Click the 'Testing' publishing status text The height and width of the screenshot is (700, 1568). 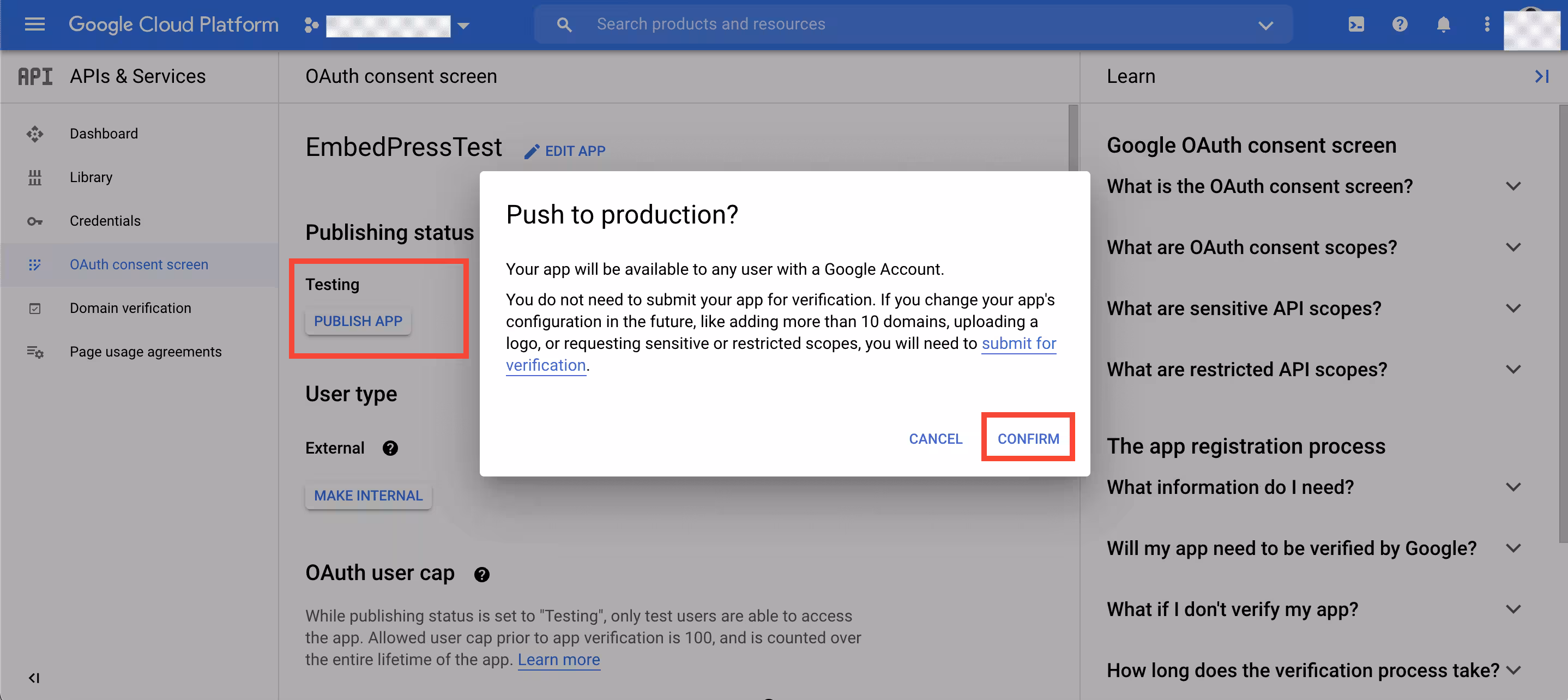click(333, 284)
